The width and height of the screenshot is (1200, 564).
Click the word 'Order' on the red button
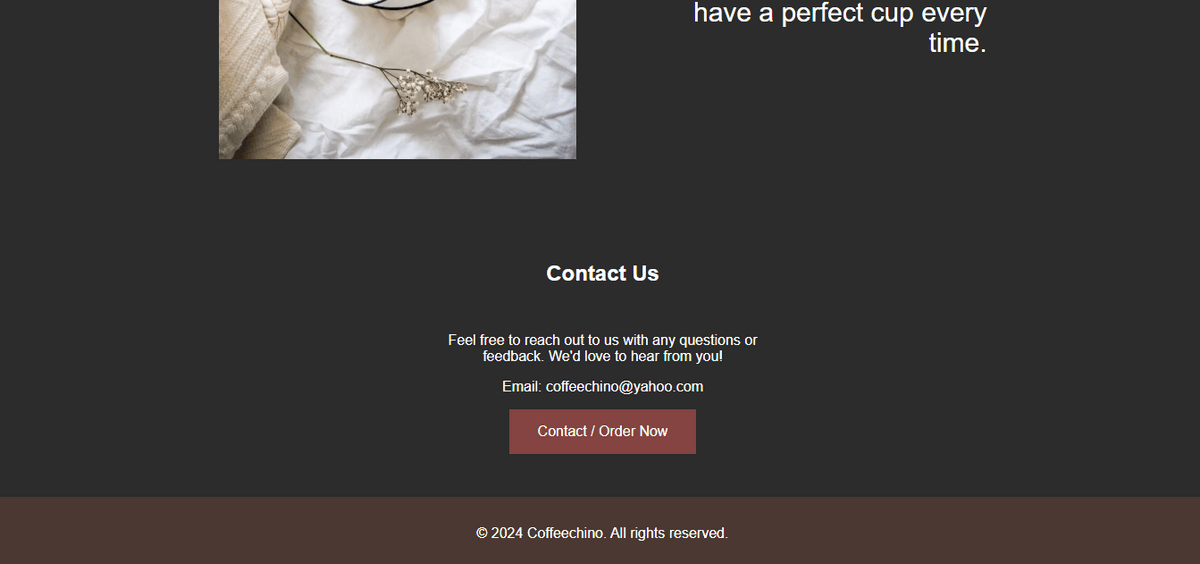[618, 431]
